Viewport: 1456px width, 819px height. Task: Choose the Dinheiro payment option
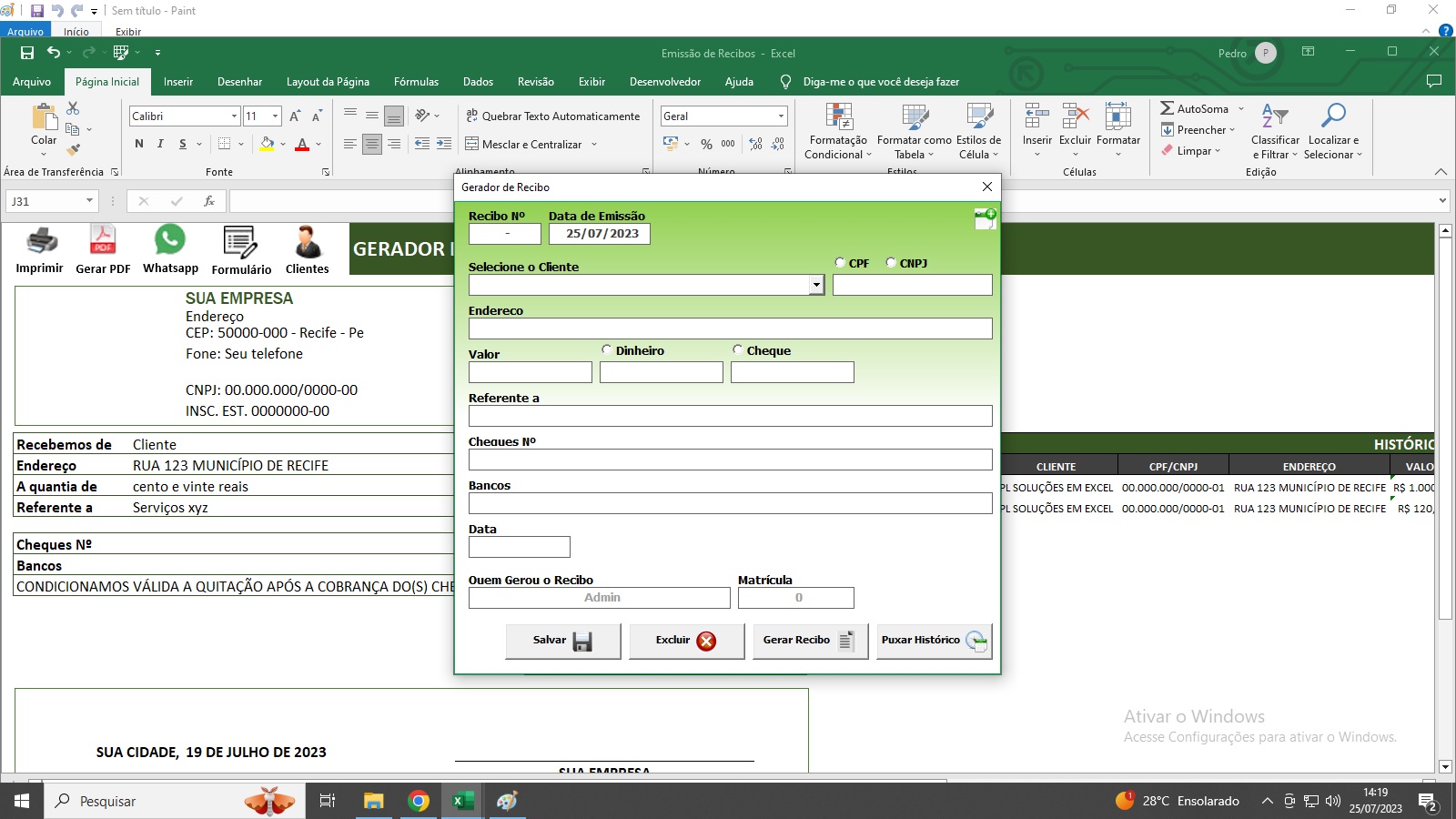coord(607,350)
